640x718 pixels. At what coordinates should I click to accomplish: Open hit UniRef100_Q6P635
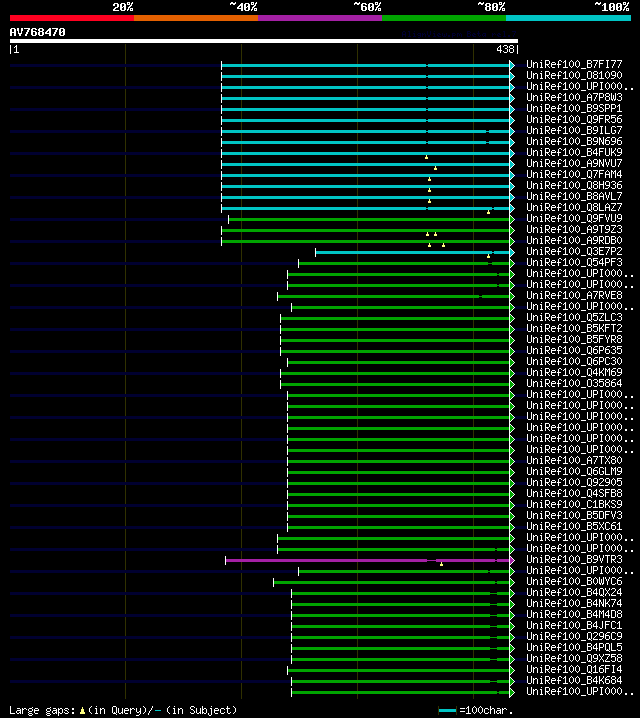click(574, 350)
